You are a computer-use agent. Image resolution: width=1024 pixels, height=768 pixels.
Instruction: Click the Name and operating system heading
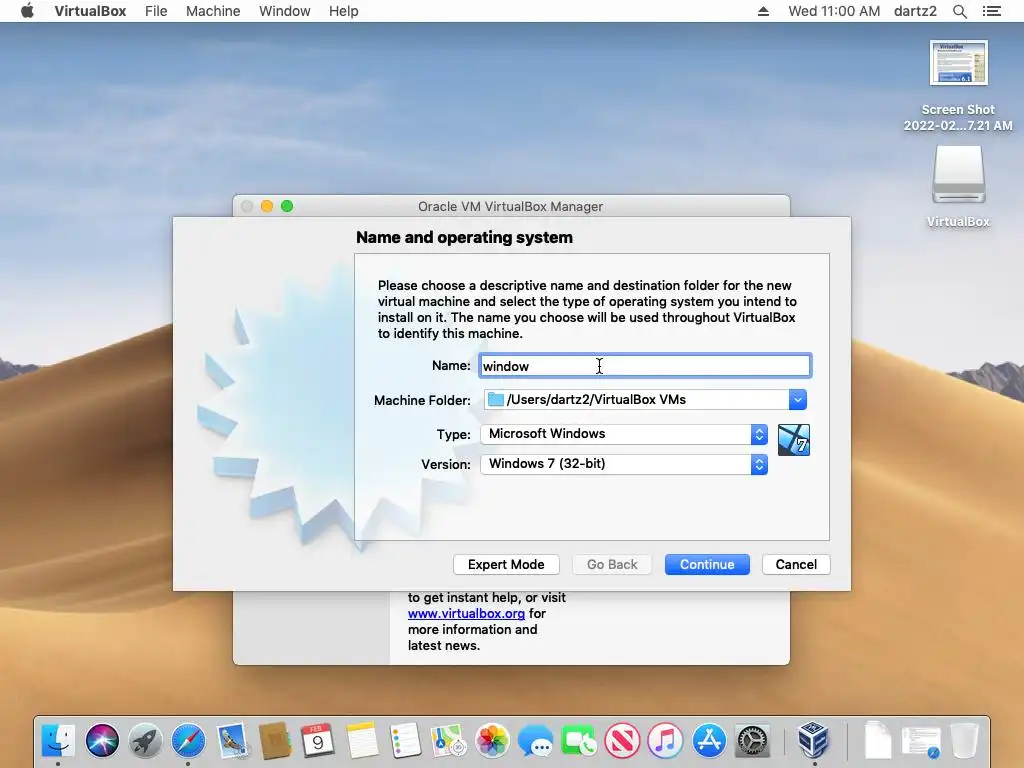(x=464, y=237)
